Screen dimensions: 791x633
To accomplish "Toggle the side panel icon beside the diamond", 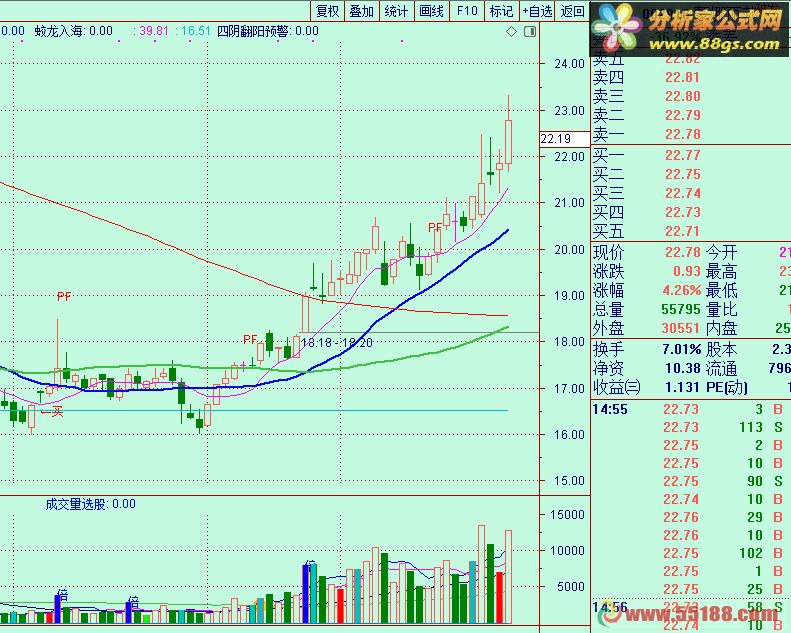I will [530, 32].
